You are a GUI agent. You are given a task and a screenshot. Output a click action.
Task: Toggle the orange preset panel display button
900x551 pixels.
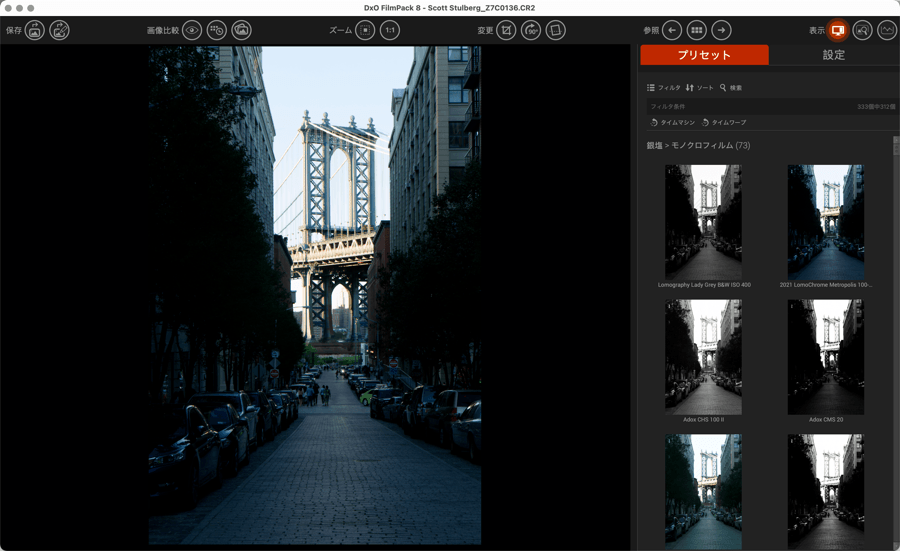coord(838,31)
